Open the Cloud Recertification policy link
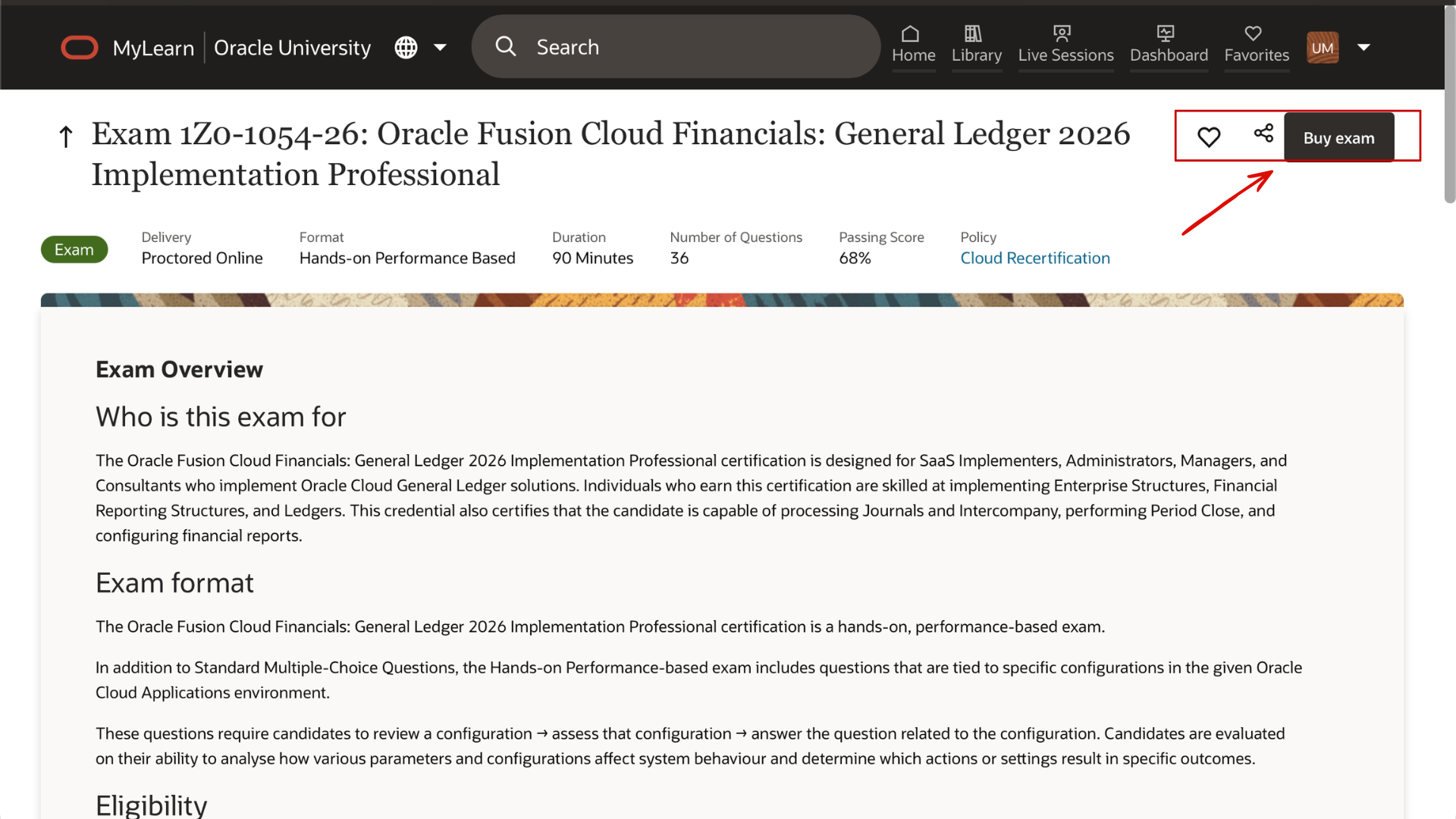Image resolution: width=1456 pixels, height=819 pixels. (x=1035, y=258)
